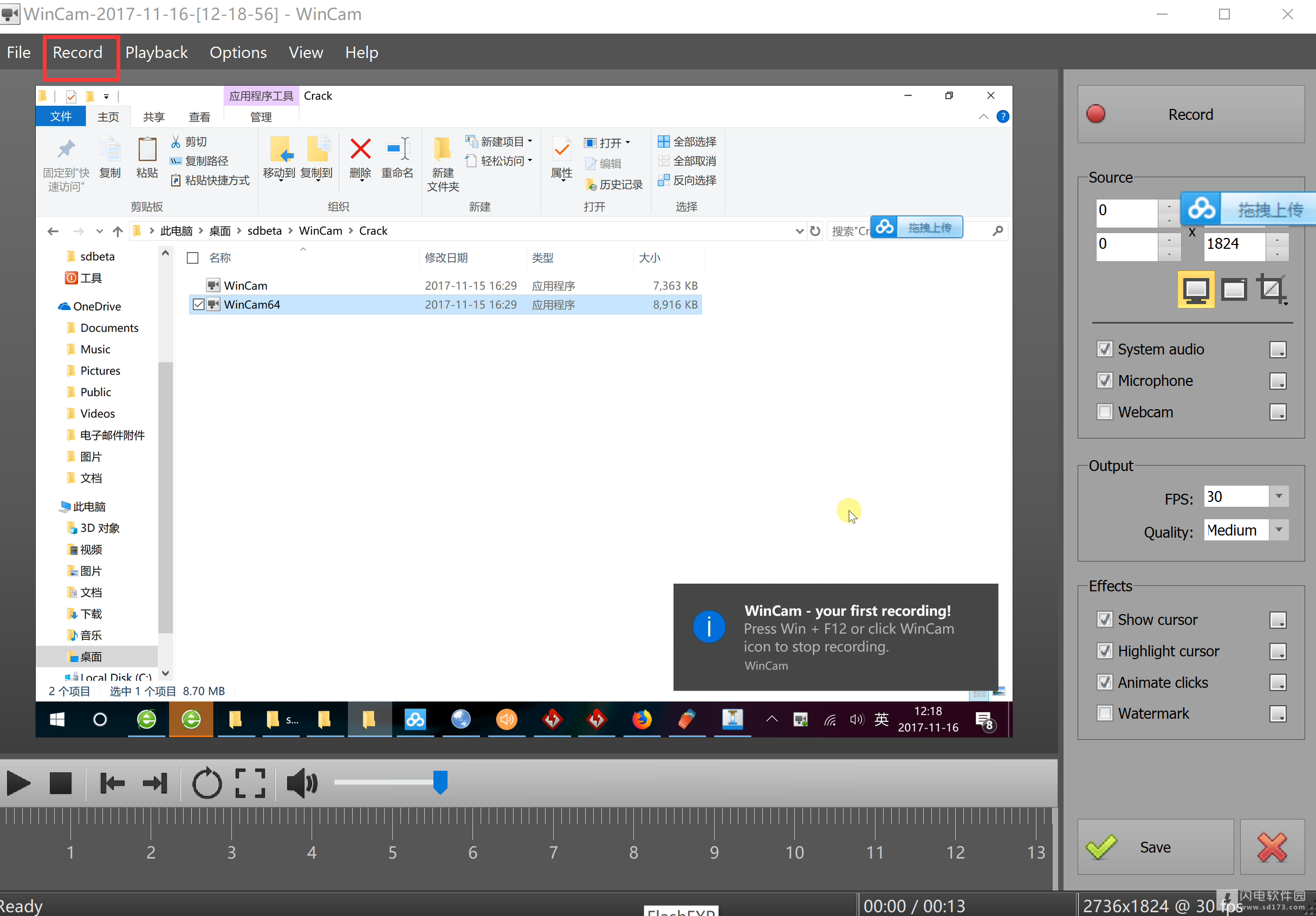The height and width of the screenshot is (916, 1316).
Task: Click the Play button in the playback bar
Action: (x=19, y=784)
